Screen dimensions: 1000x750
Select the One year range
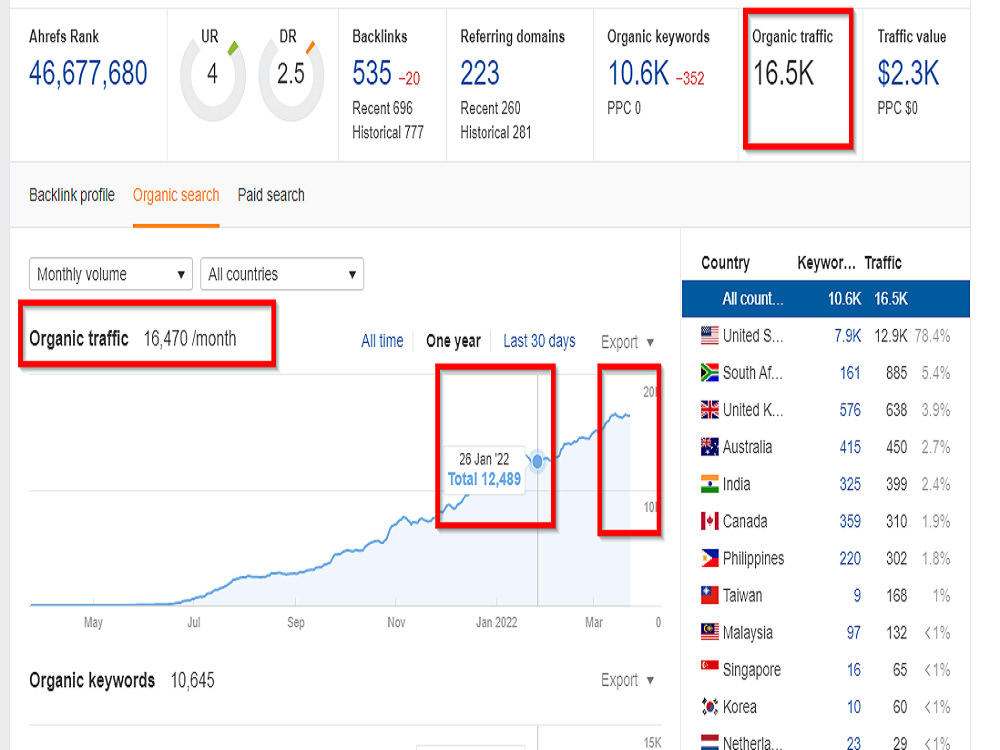(x=453, y=341)
